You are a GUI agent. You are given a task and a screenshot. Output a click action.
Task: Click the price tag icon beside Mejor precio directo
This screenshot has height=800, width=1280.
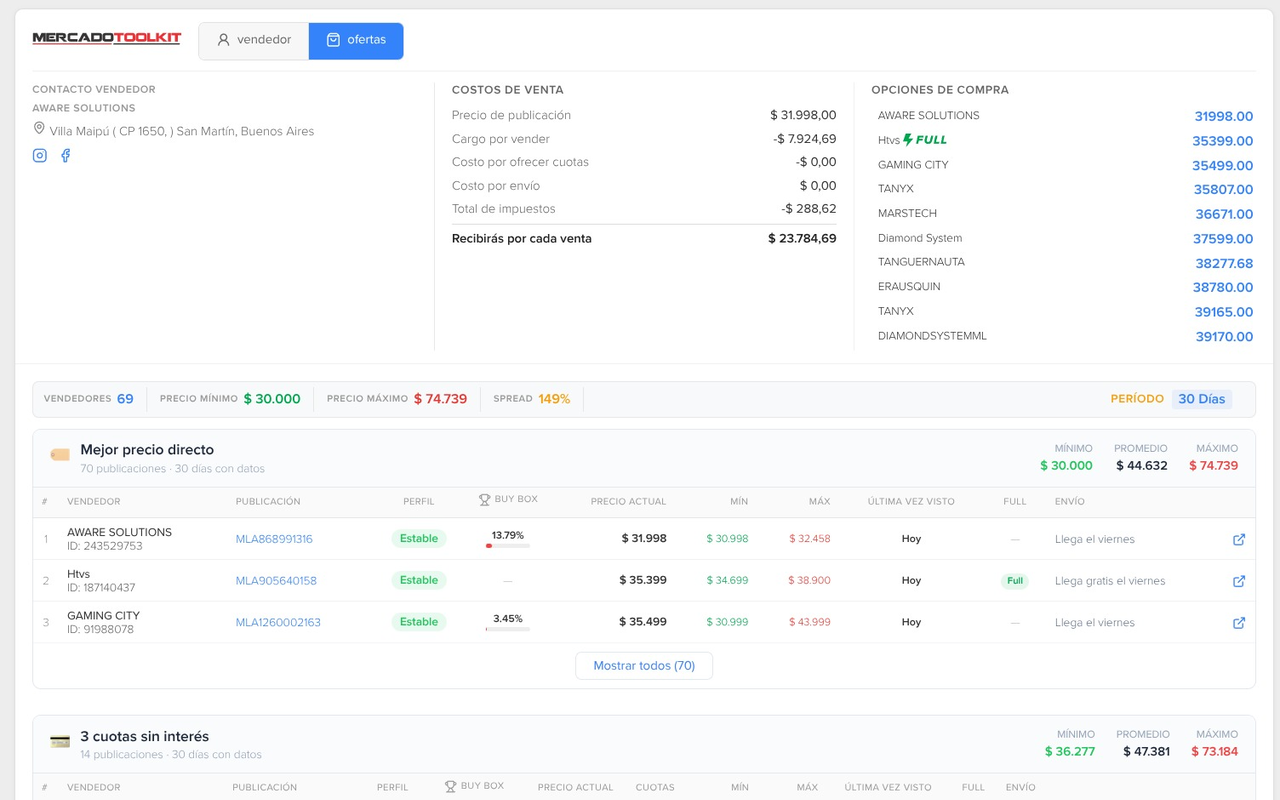point(60,454)
